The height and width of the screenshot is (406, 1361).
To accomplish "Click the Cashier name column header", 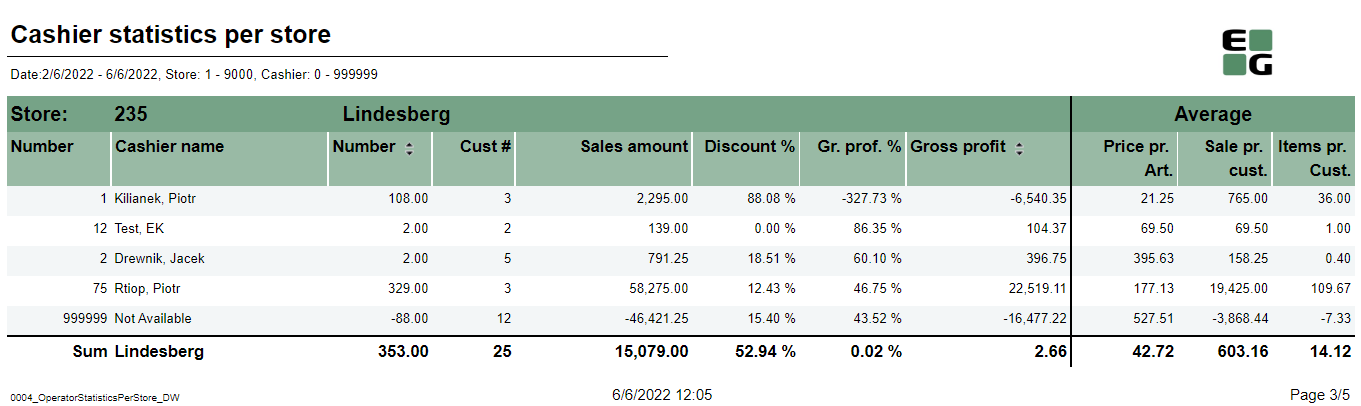I will coord(169,147).
